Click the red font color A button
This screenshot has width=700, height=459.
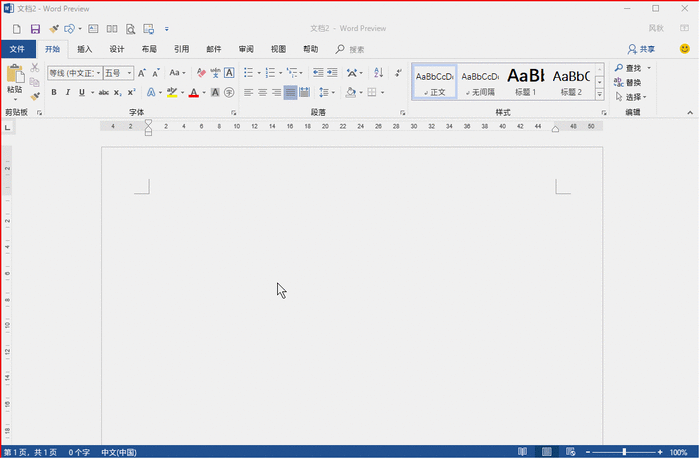pyautogui.click(x=193, y=92)
